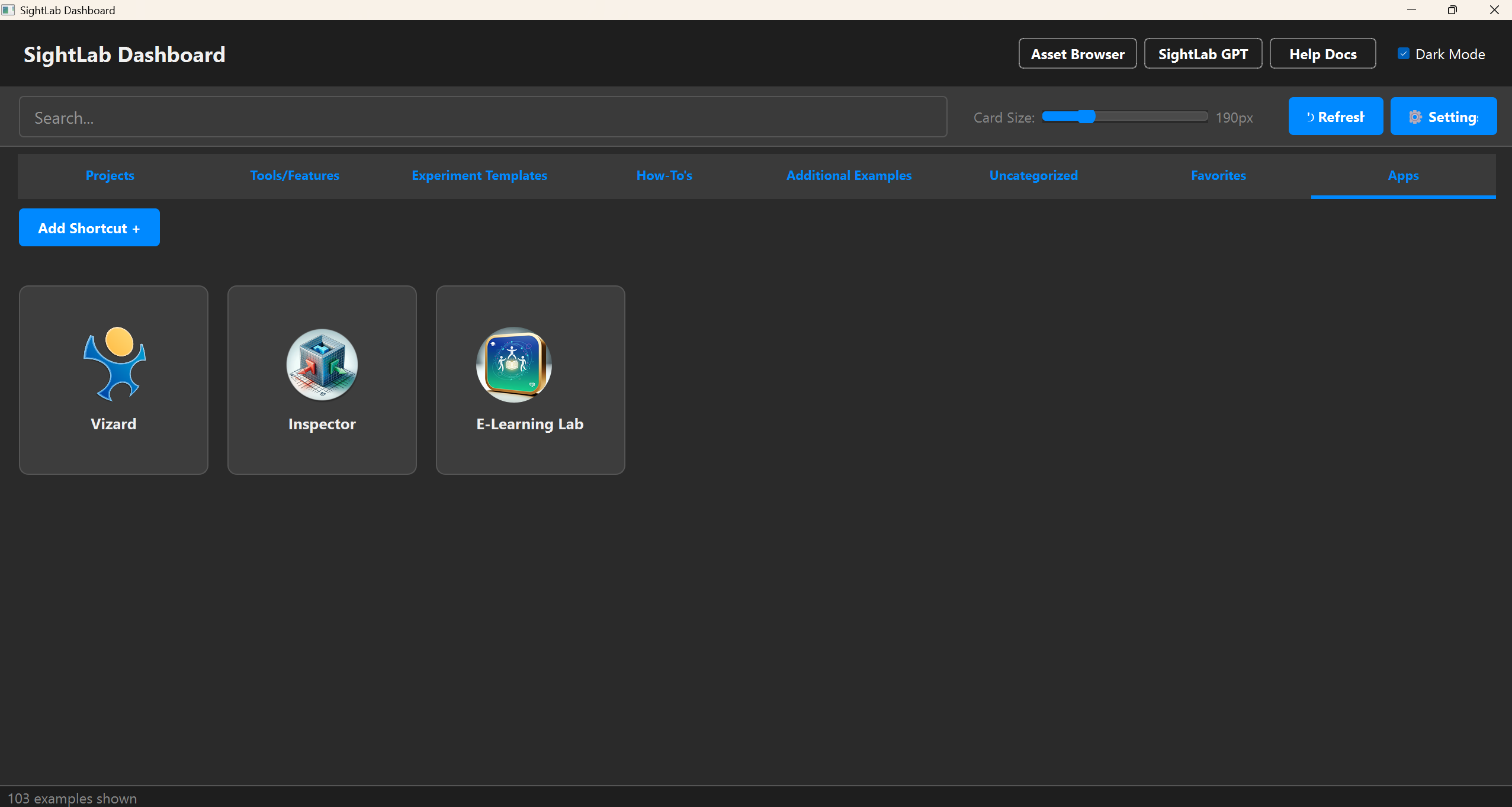The height and width of the screenshot is (807, 1512).
Task: Toggle the Dark Mode checkbox
Action: coord(1403,54)
